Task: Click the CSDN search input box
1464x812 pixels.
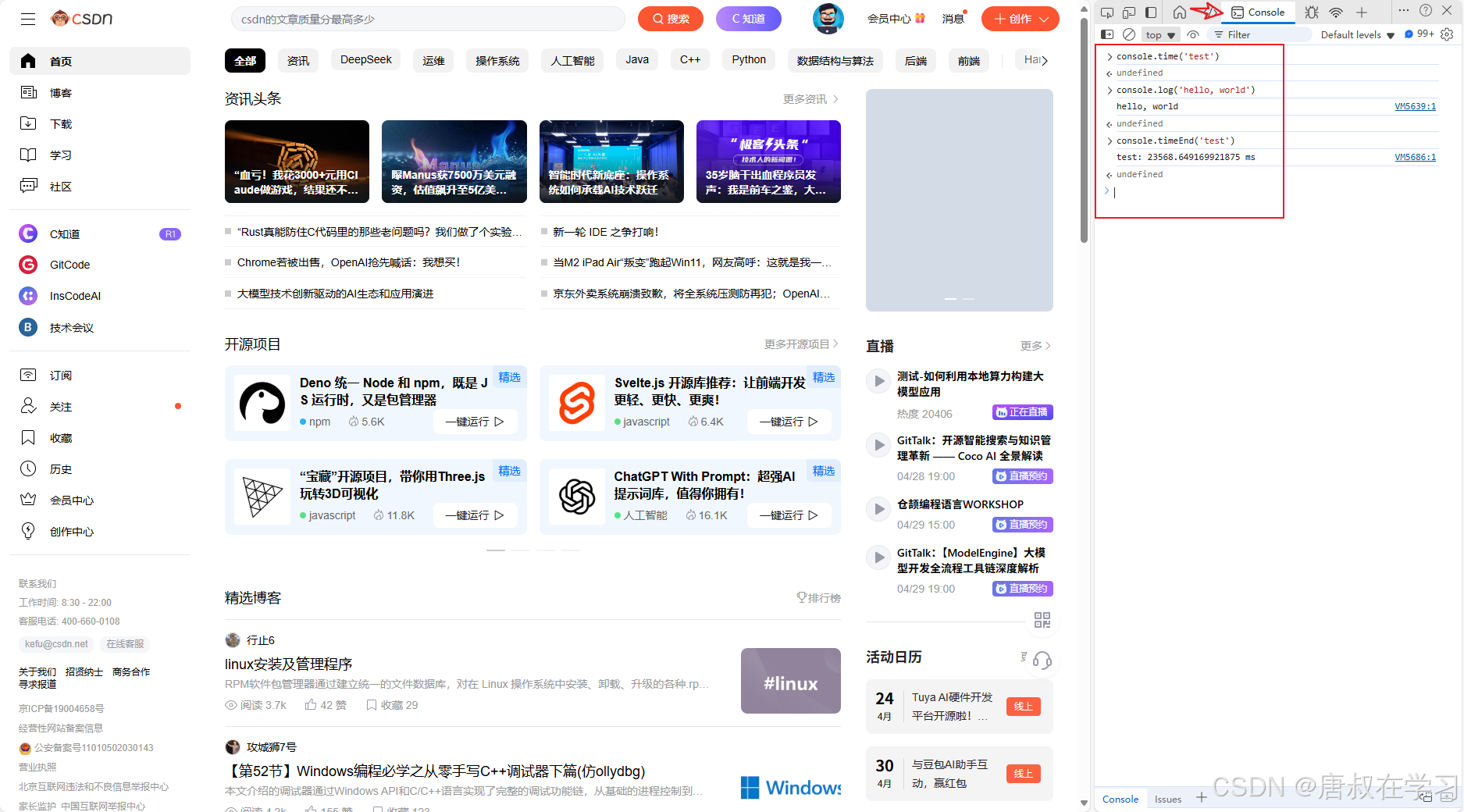Action: [x=428, y=19]
